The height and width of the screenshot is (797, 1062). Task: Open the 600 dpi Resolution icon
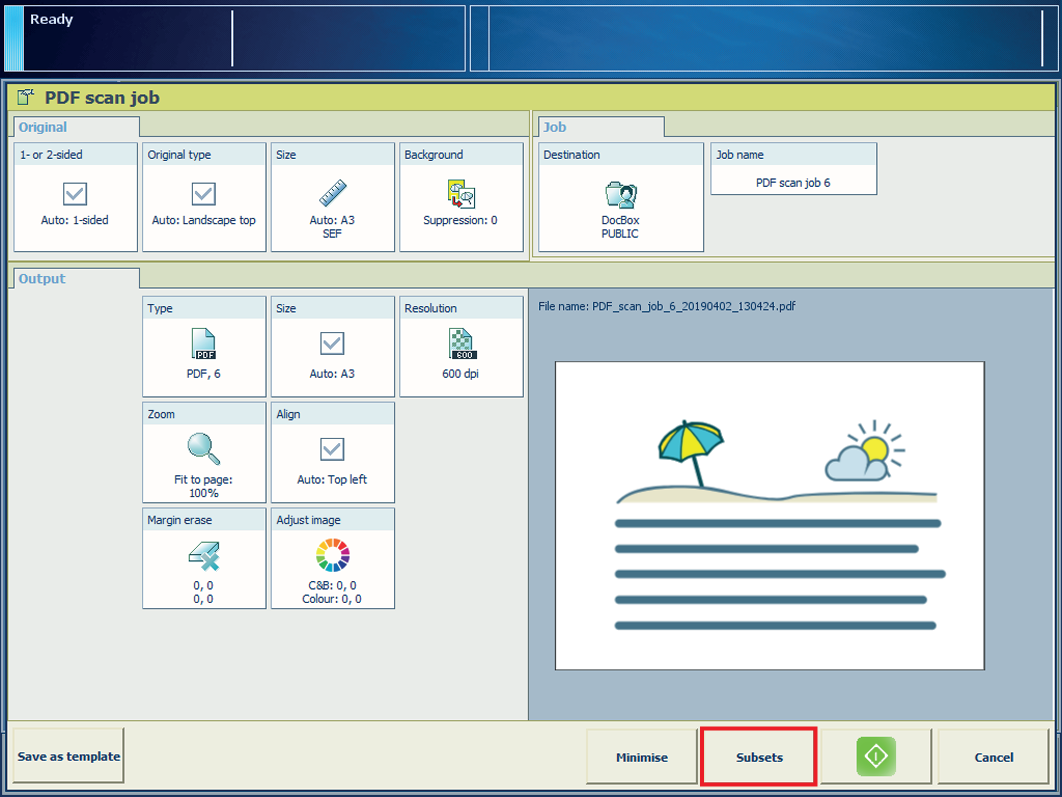pos(461,344)
